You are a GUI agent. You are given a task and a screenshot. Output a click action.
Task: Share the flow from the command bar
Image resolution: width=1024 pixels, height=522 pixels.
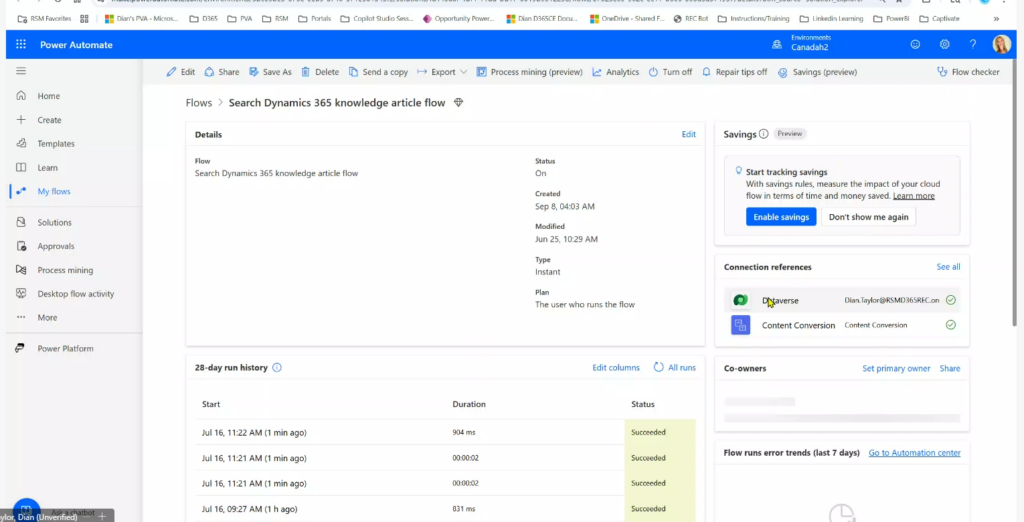[222, 72]
